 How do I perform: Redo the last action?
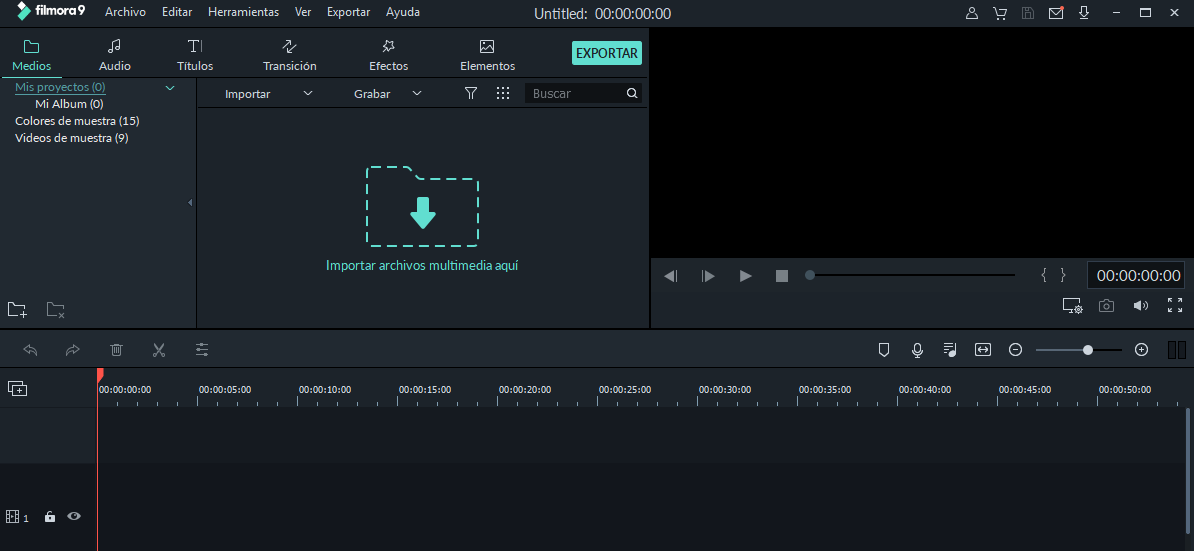point(72,350)
